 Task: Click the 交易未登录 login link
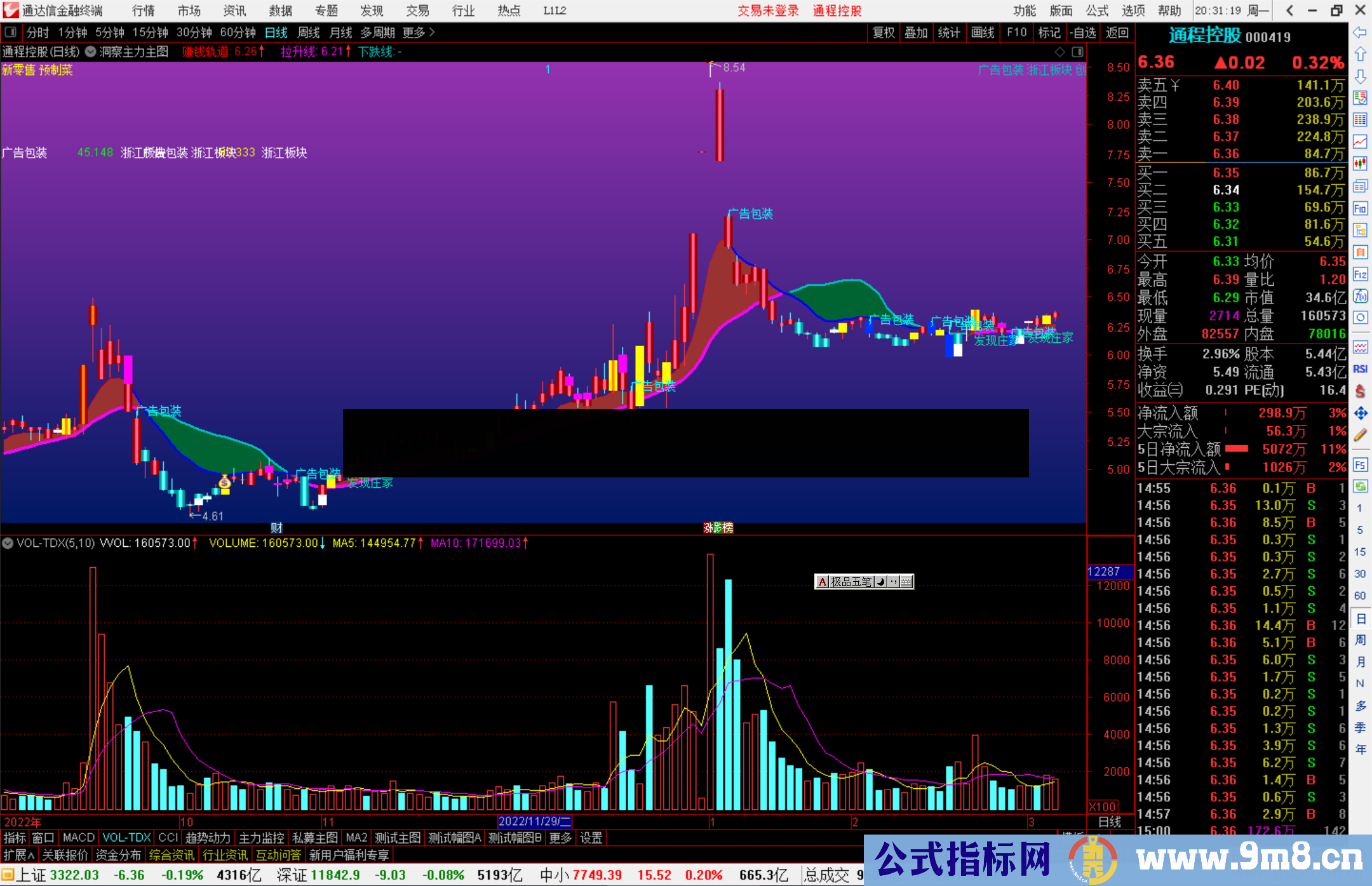tap(768, 11)
